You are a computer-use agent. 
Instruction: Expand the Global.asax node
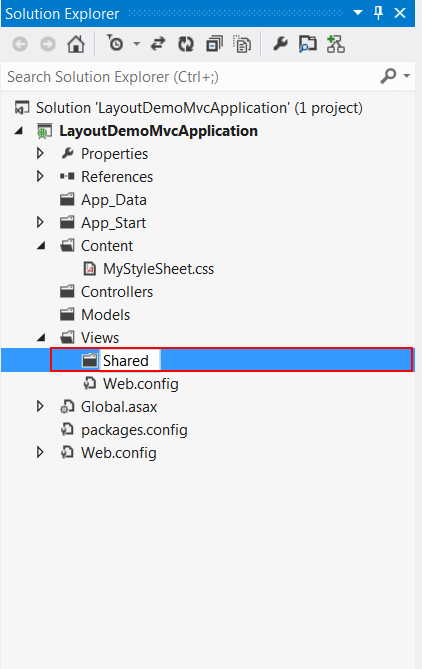[40, 406]
